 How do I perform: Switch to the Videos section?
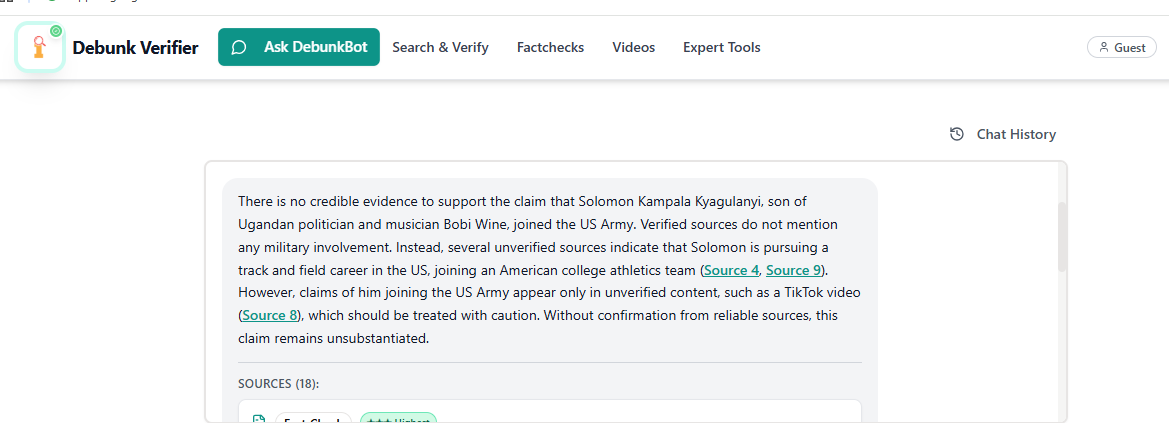pos(634,47)
